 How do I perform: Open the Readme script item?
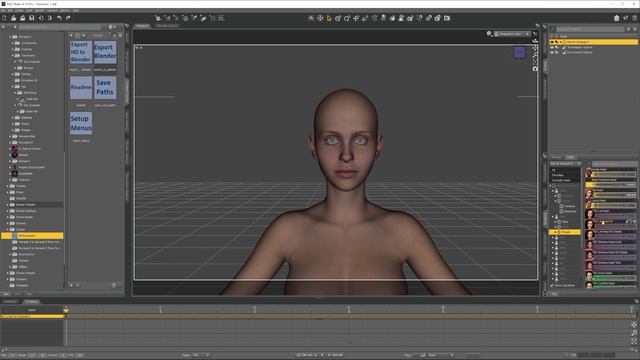coord(81,87)
